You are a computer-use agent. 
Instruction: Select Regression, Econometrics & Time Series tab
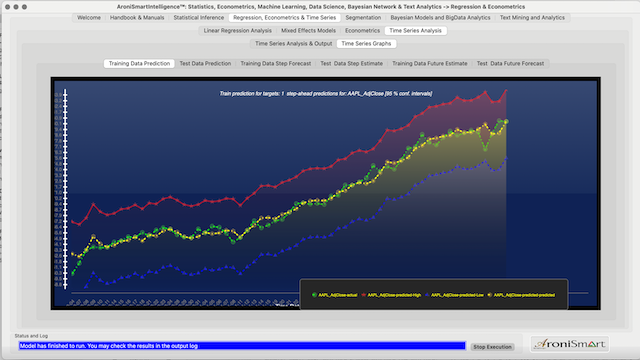(284, 18)
